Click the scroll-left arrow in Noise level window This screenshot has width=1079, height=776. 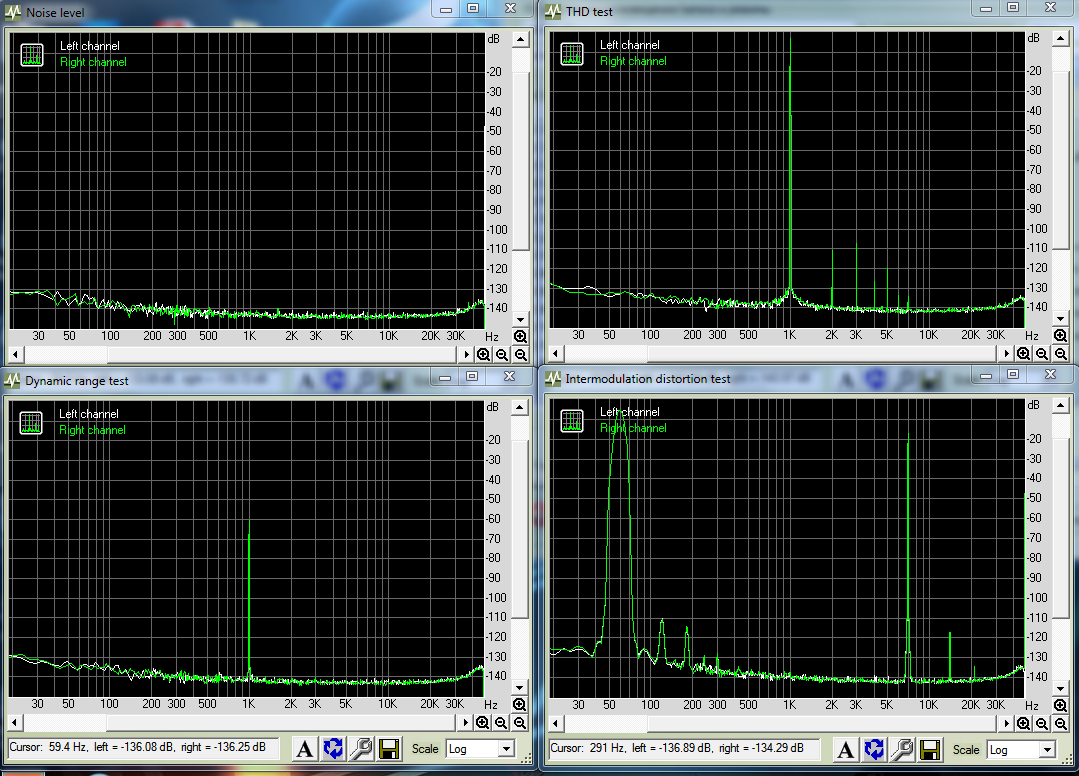coord(15,354)
